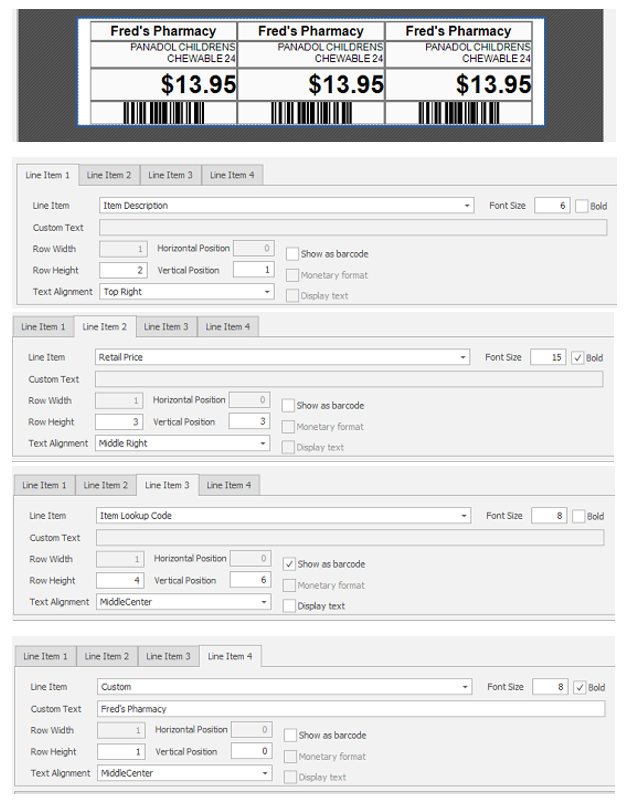Click the first label in the preview
Image resolution: width=625 pixels, height=804 pixels.
164,72
